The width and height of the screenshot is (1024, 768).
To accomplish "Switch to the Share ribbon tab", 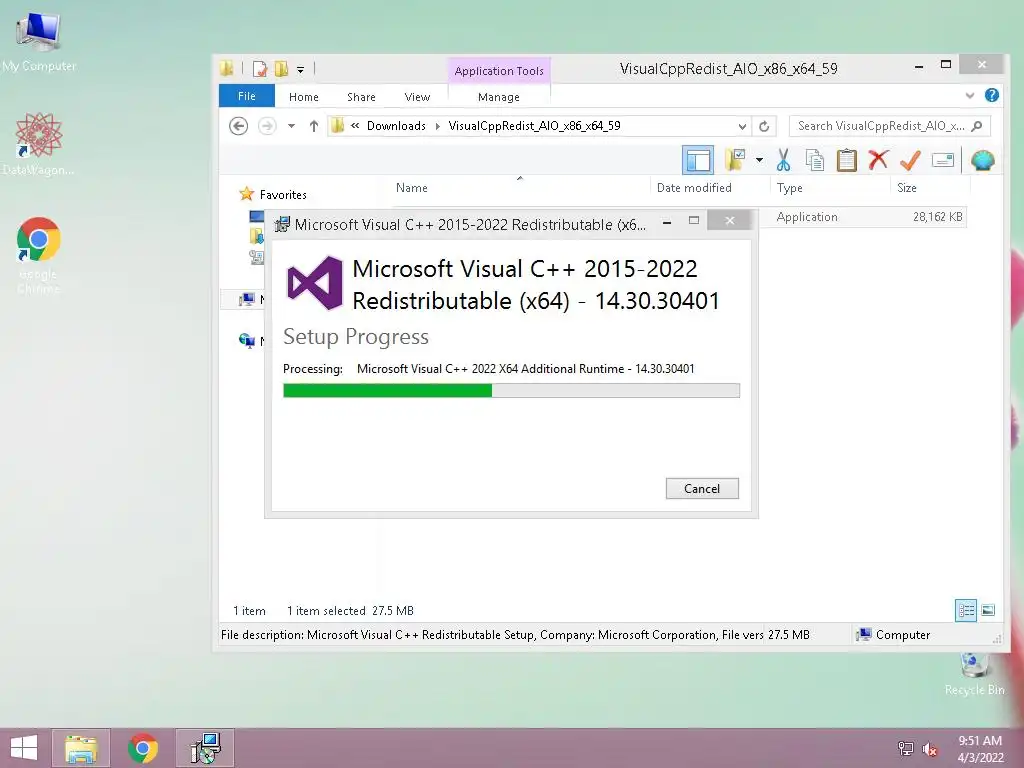I will 361,97.
